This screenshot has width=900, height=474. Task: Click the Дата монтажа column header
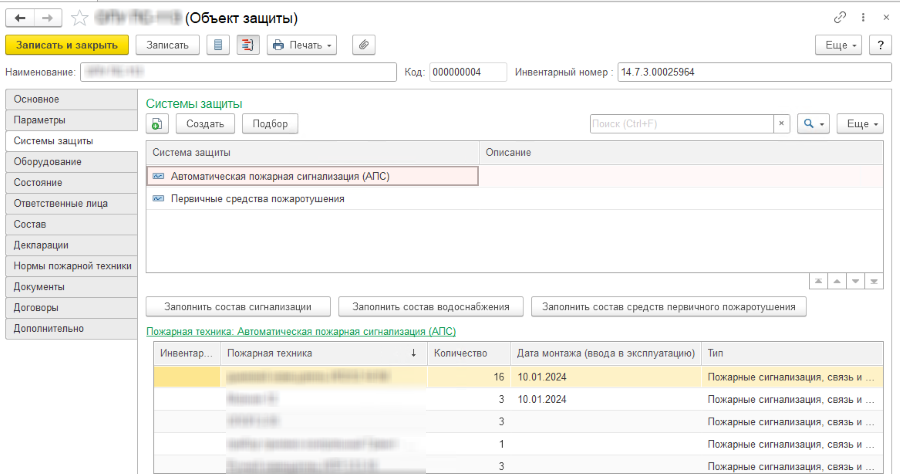(x=606, y=353)
